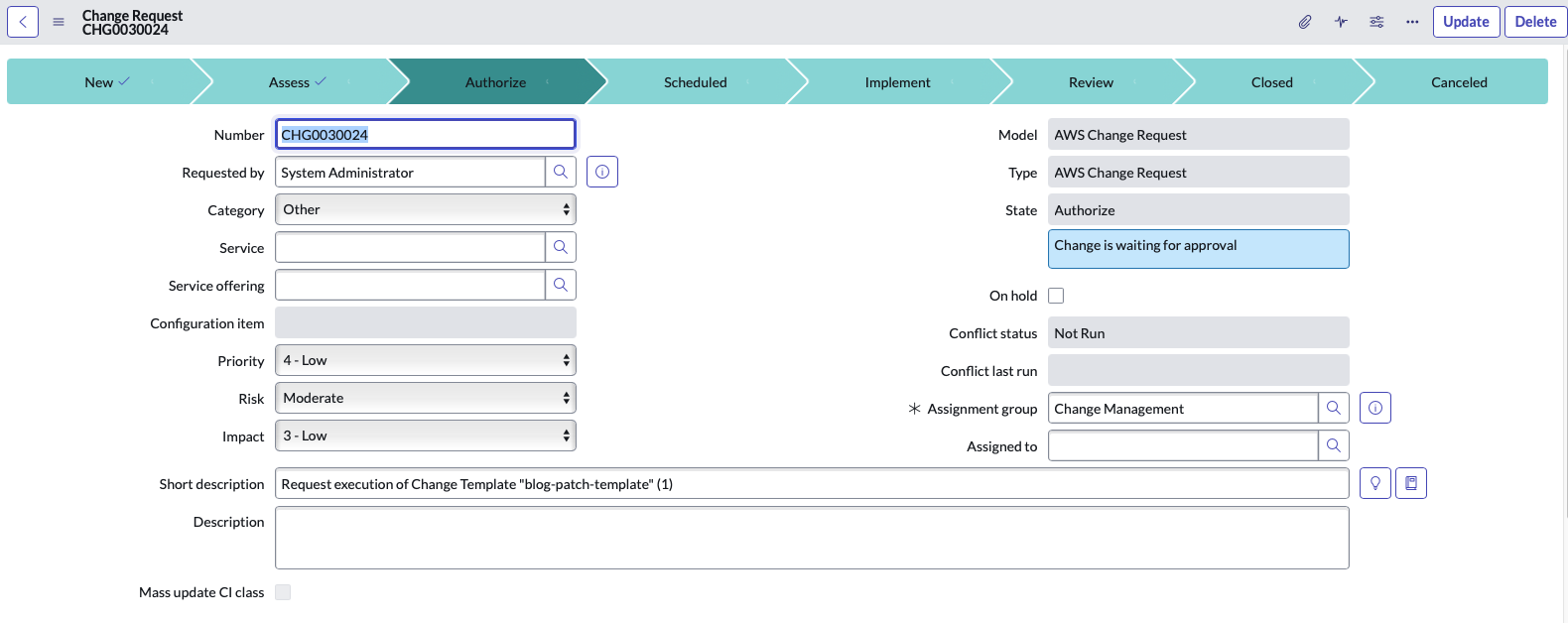Search lookup for Assignment group
The image size is (1568, 623).
click(1334, 408)
